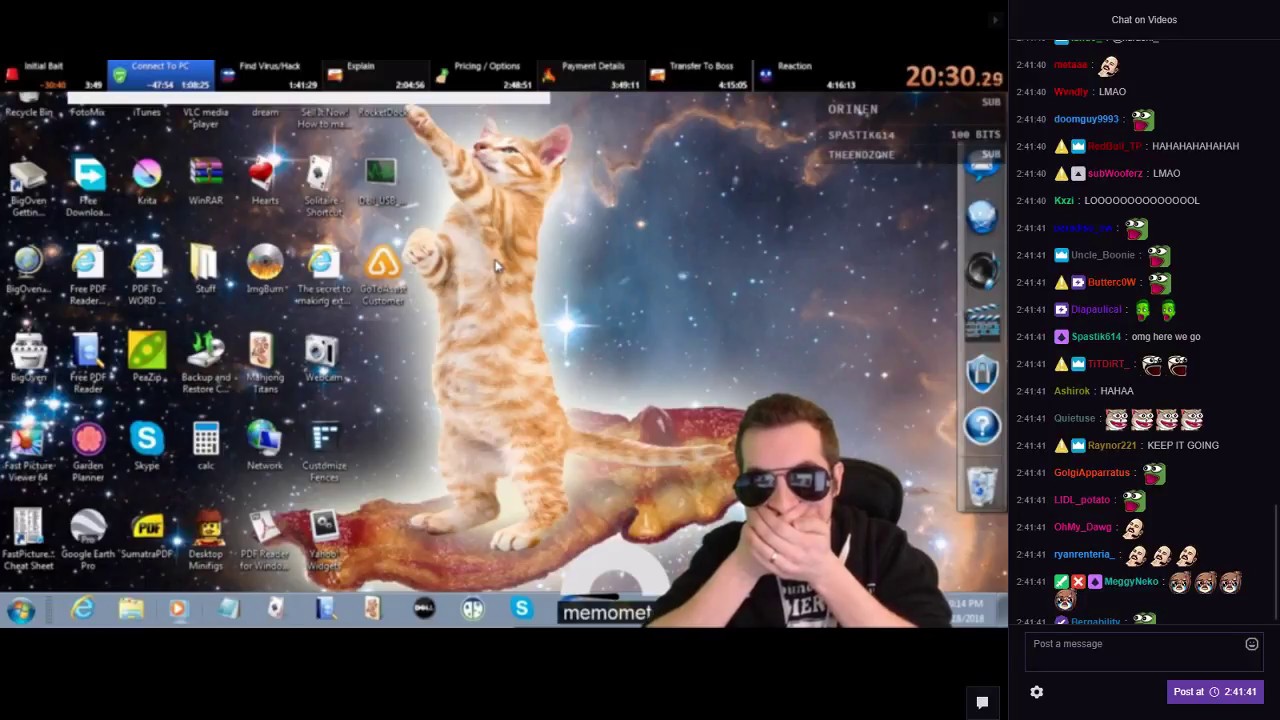
Task: Click the Windows Start button
Action: [20, 609]
